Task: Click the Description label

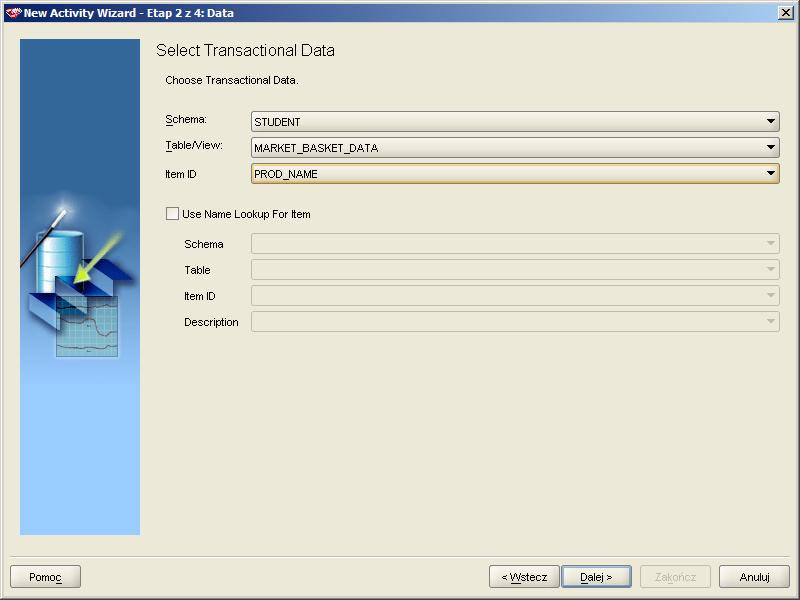Action: [x=211, y=322]
